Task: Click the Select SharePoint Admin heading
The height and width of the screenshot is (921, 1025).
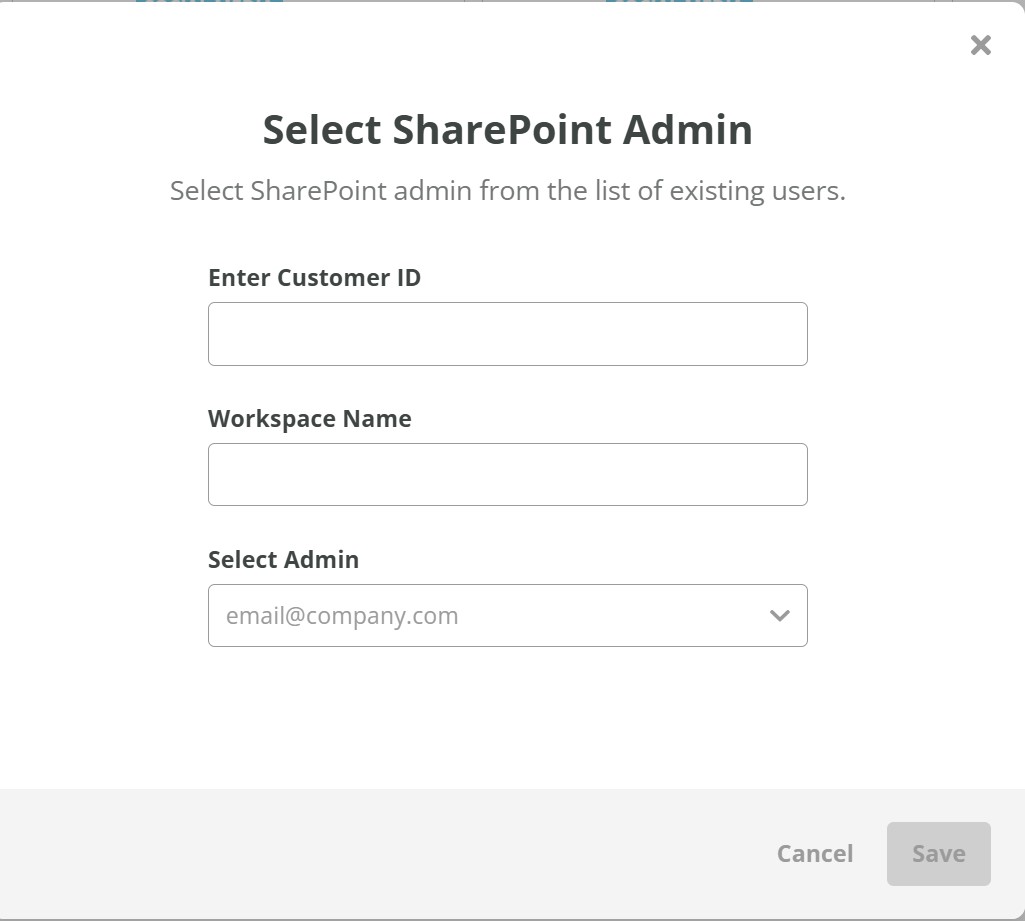Action: point(507,130)
